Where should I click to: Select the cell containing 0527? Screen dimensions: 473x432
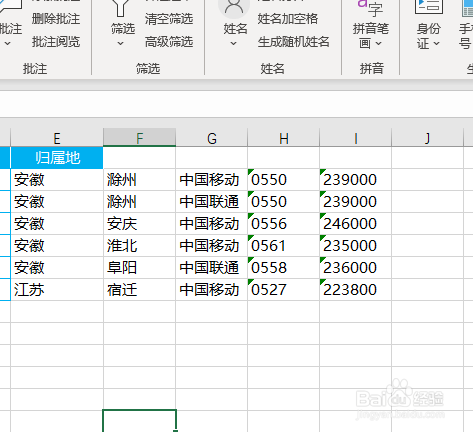(x=284, y=290)
